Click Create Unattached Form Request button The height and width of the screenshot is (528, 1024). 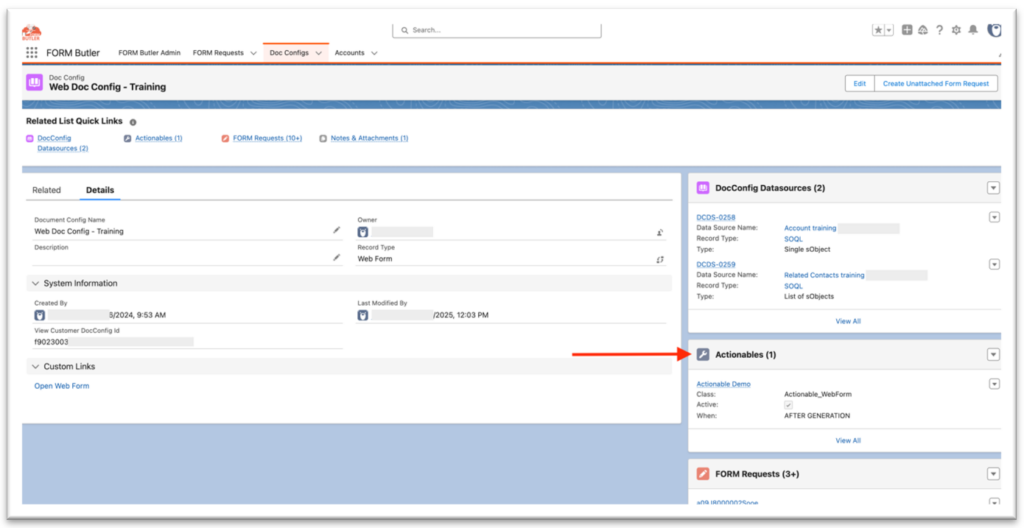[x=936, y=84]
